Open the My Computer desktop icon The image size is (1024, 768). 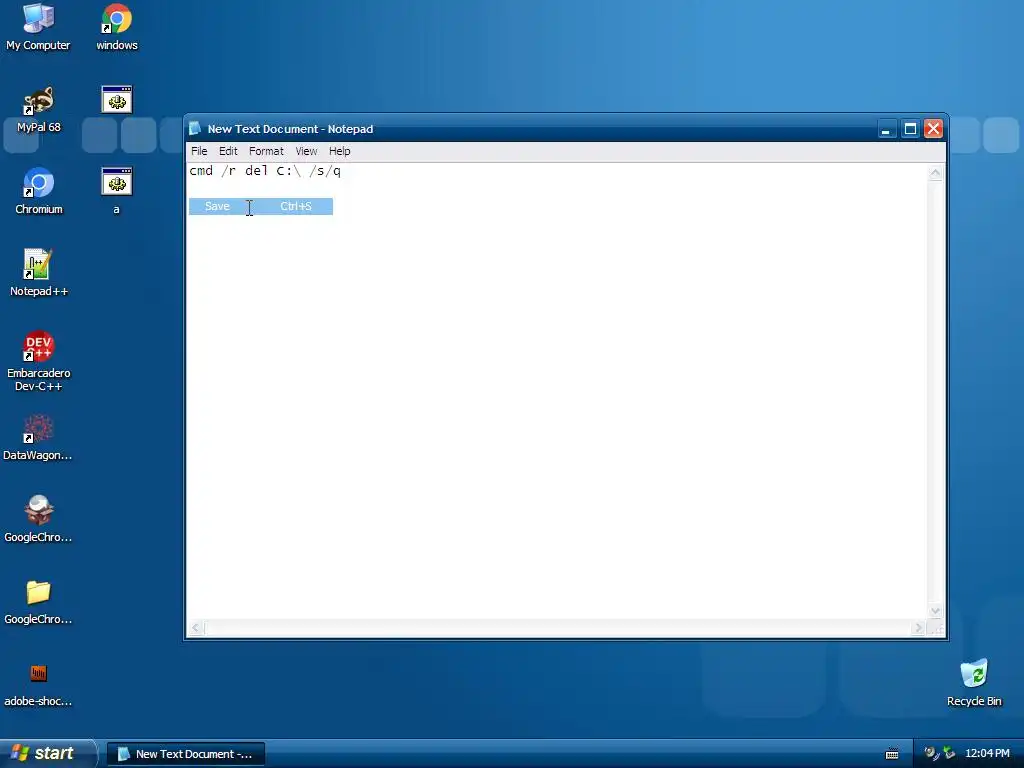tap(38, 26)
